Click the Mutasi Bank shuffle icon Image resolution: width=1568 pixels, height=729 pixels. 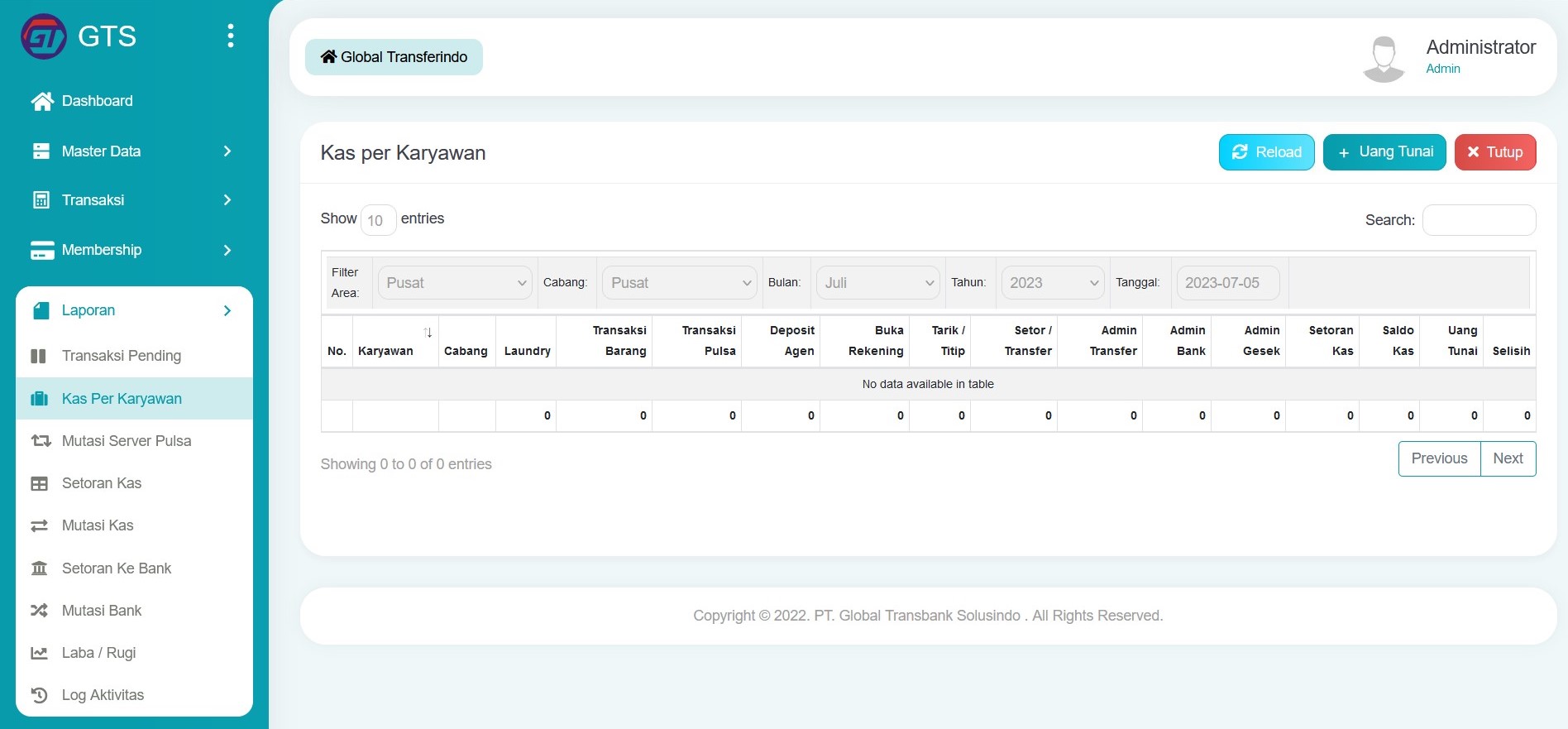click(x=39, y=611)
